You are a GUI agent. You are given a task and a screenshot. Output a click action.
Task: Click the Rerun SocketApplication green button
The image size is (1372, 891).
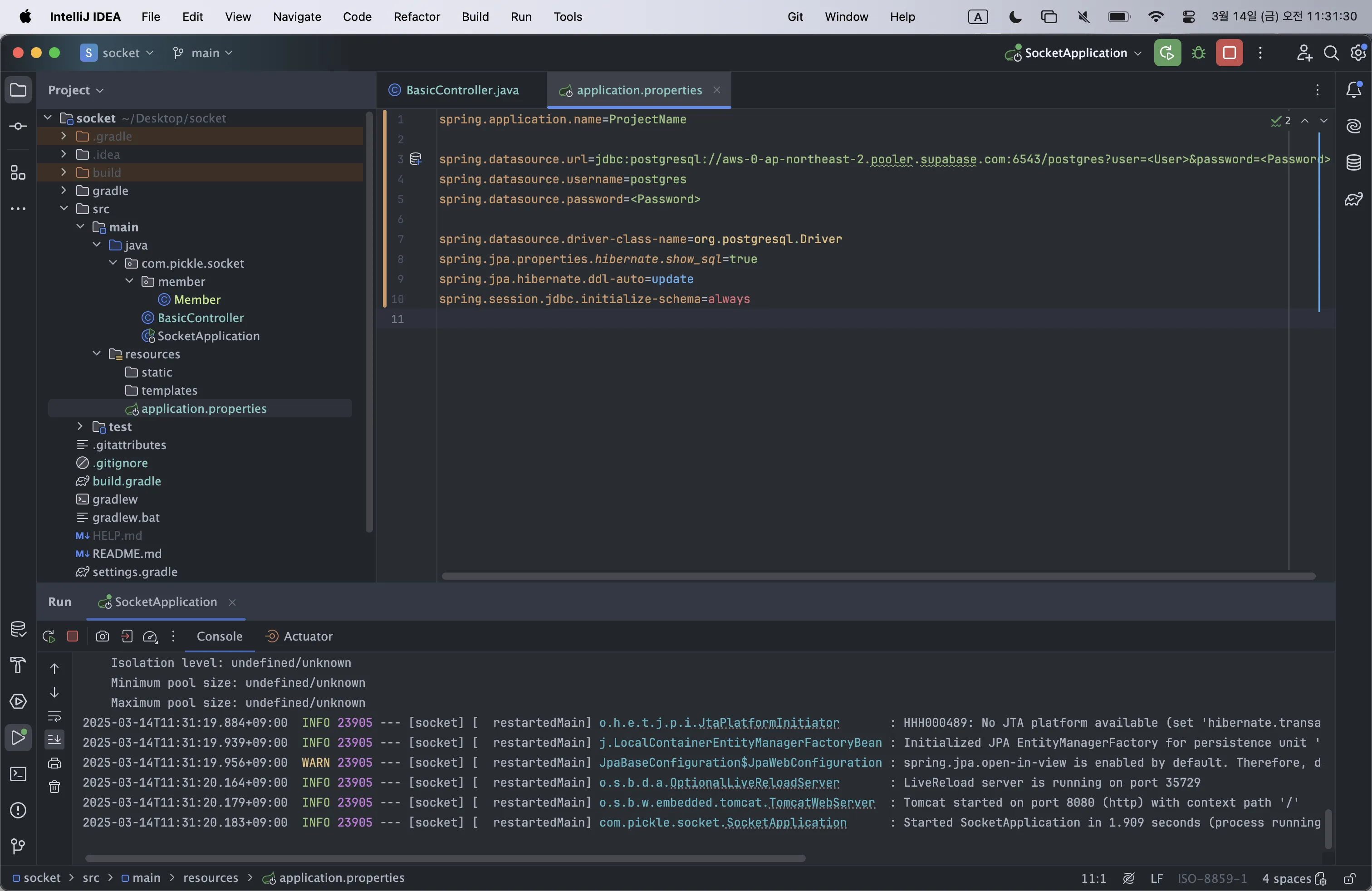[1167, 53]
